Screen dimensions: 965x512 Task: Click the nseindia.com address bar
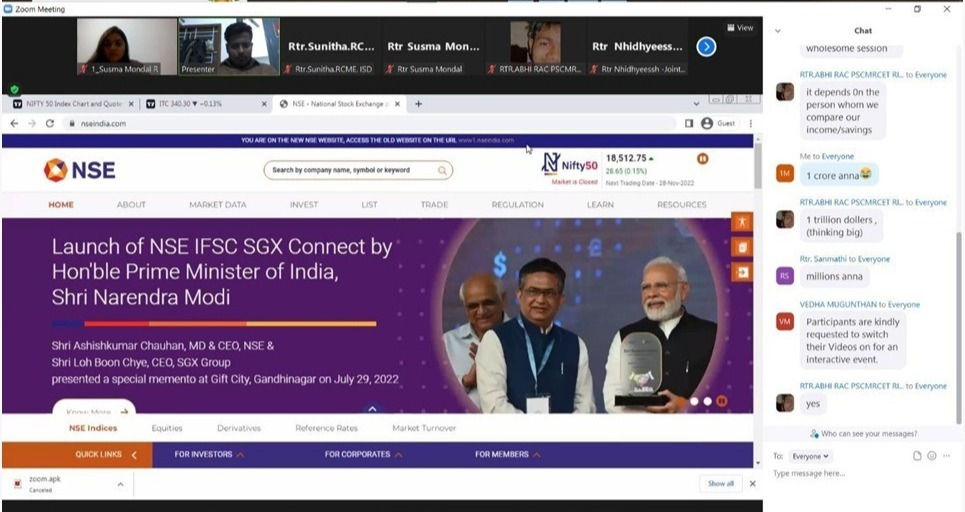pyautogui.click(x=369, y=124)
